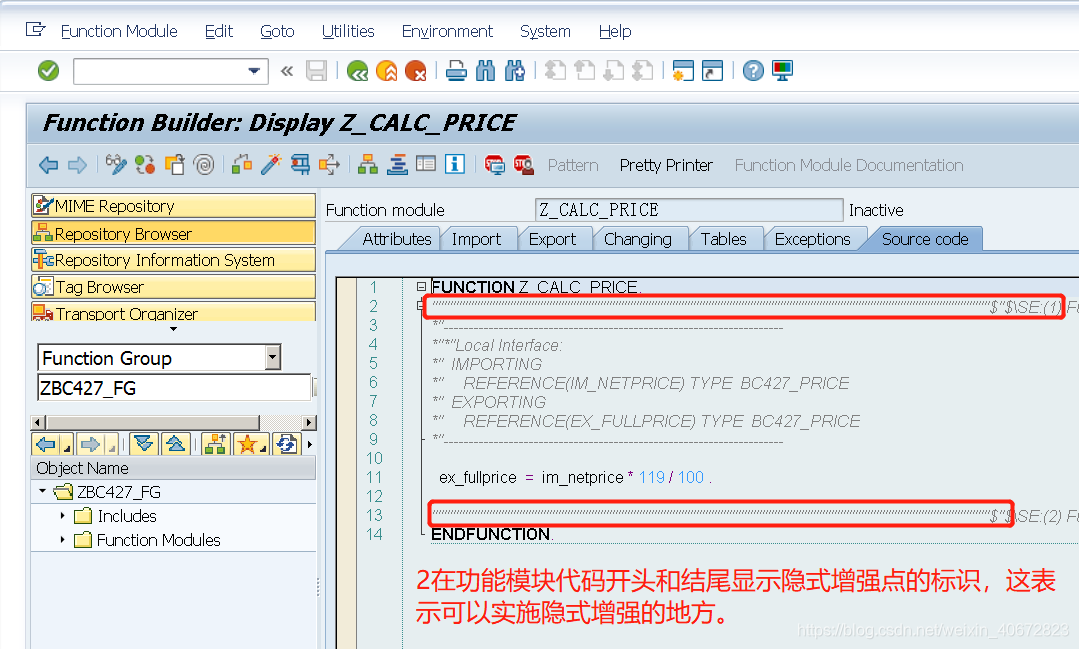Click the green Back icon in standard toolbar
The width and height of the screenshot is (1079, 649).
[357, 70]
